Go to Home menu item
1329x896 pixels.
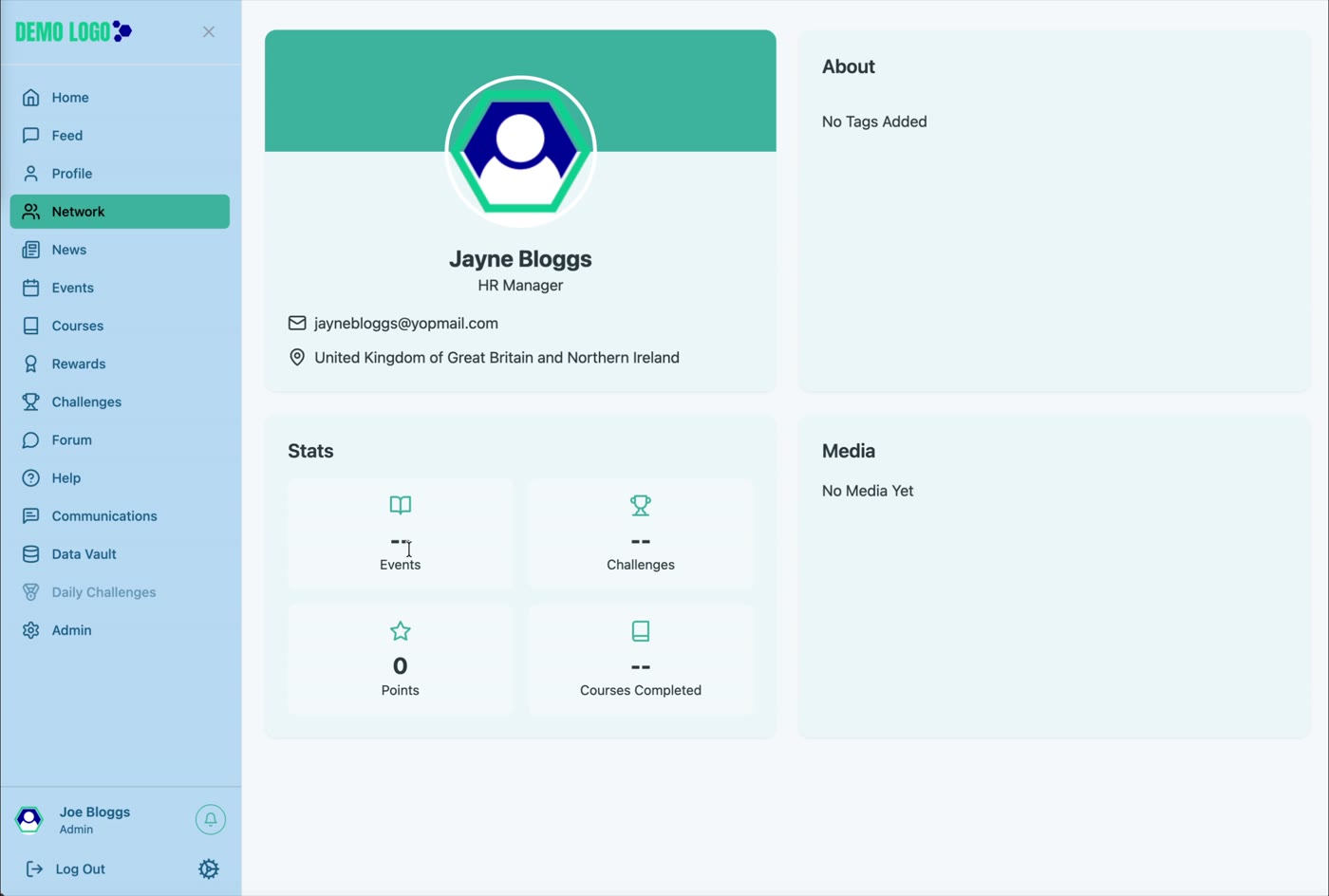coord(120,98)
